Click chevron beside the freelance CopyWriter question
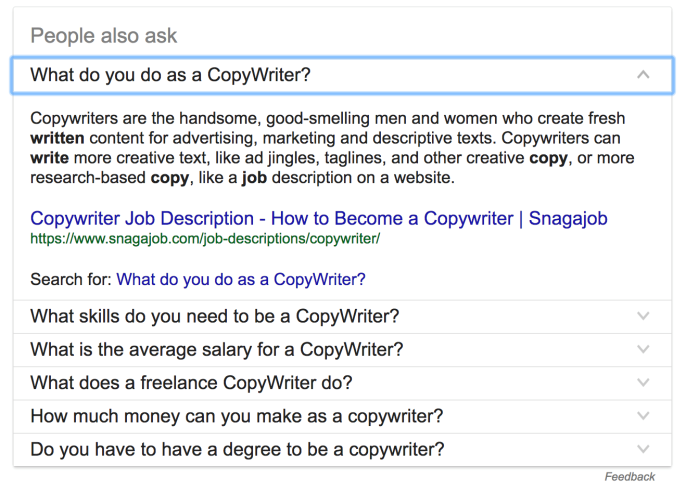 click(x=643, y=383)
